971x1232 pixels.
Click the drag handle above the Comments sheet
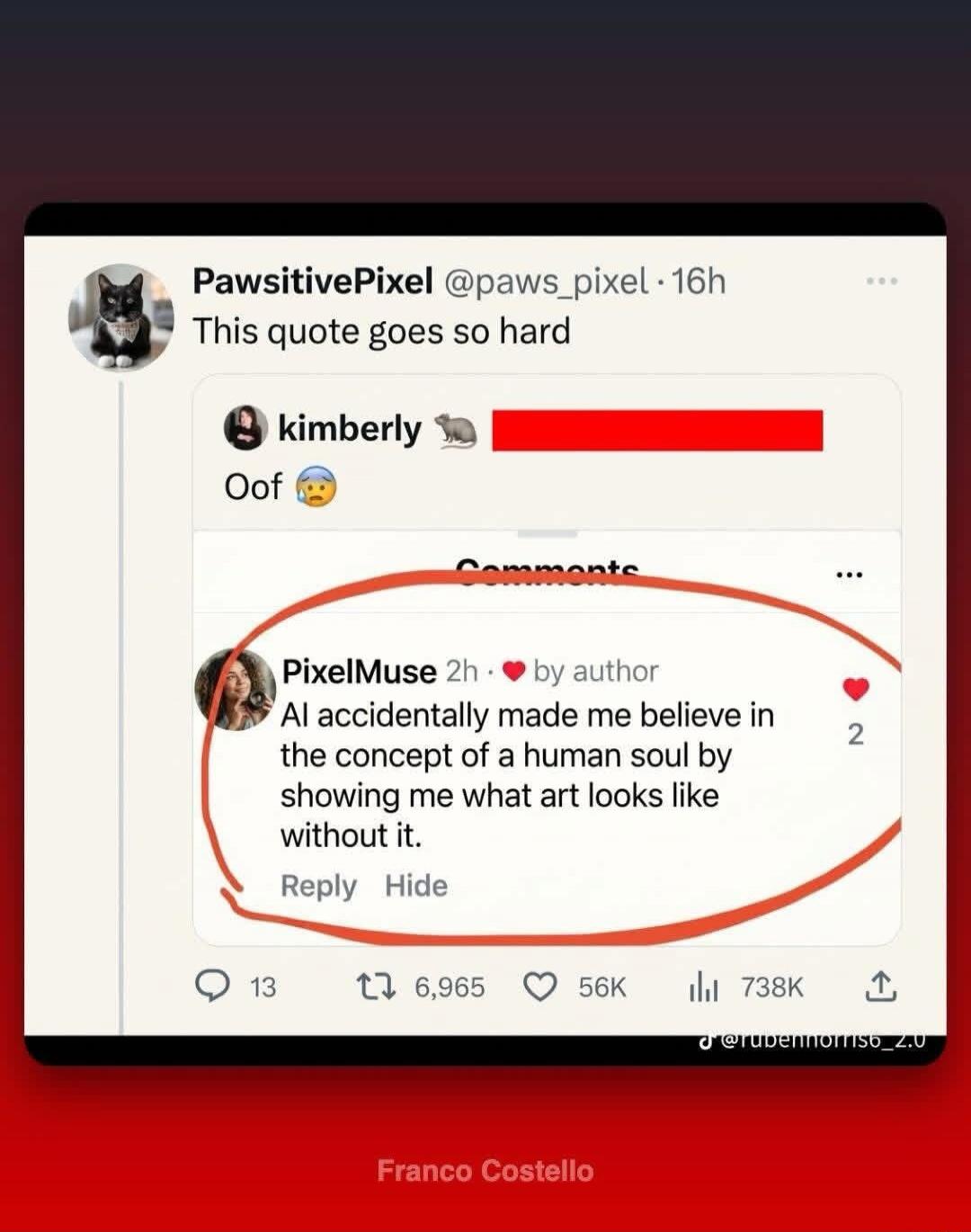pos(547,534)
